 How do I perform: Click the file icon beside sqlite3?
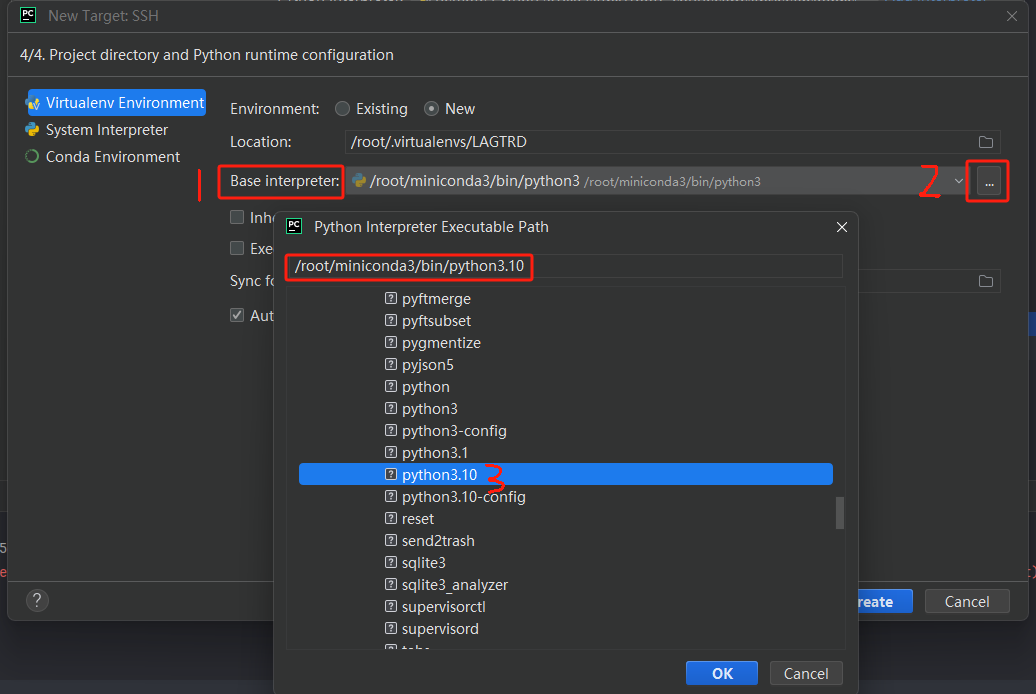(x=391, y=562)
